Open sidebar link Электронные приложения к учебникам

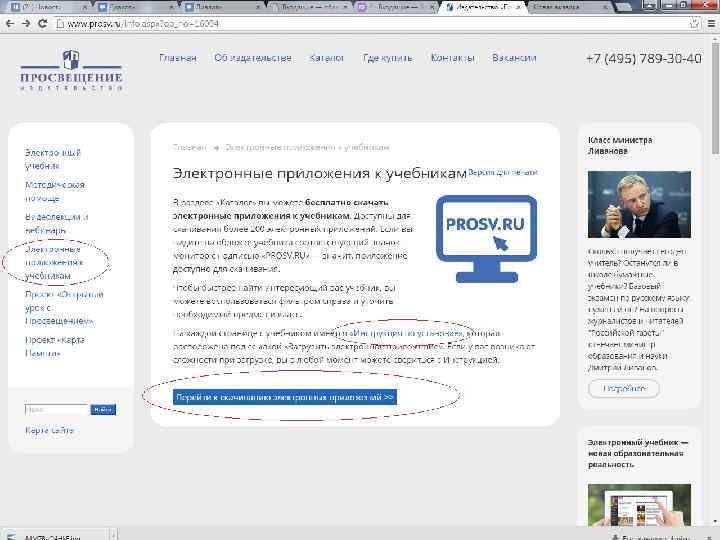tap(54, 262)
